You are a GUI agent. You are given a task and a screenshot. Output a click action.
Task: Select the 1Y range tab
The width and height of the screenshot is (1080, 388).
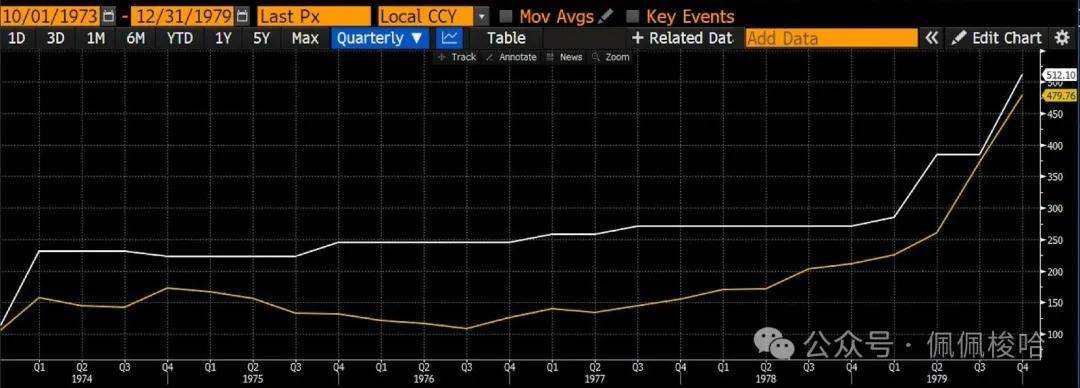[x=223, y=39]
